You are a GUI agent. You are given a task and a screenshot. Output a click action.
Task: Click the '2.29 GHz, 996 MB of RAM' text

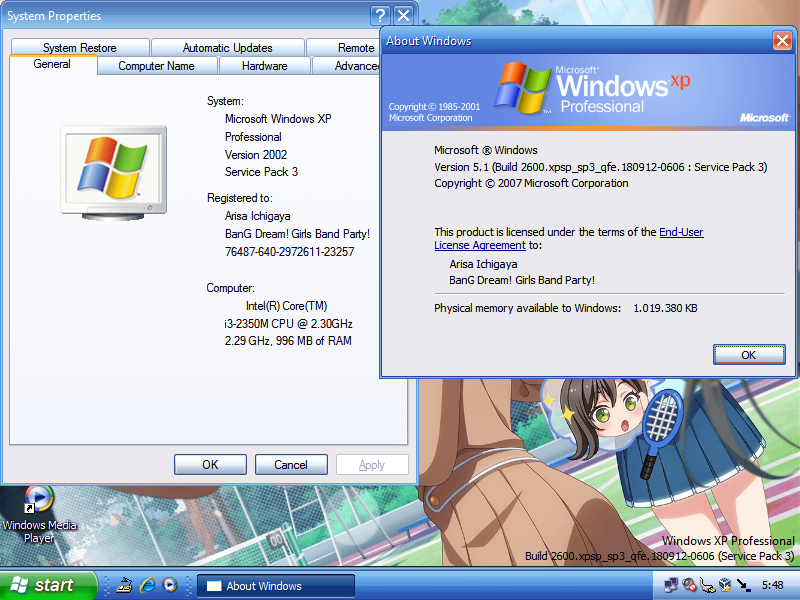coord(288,341)
